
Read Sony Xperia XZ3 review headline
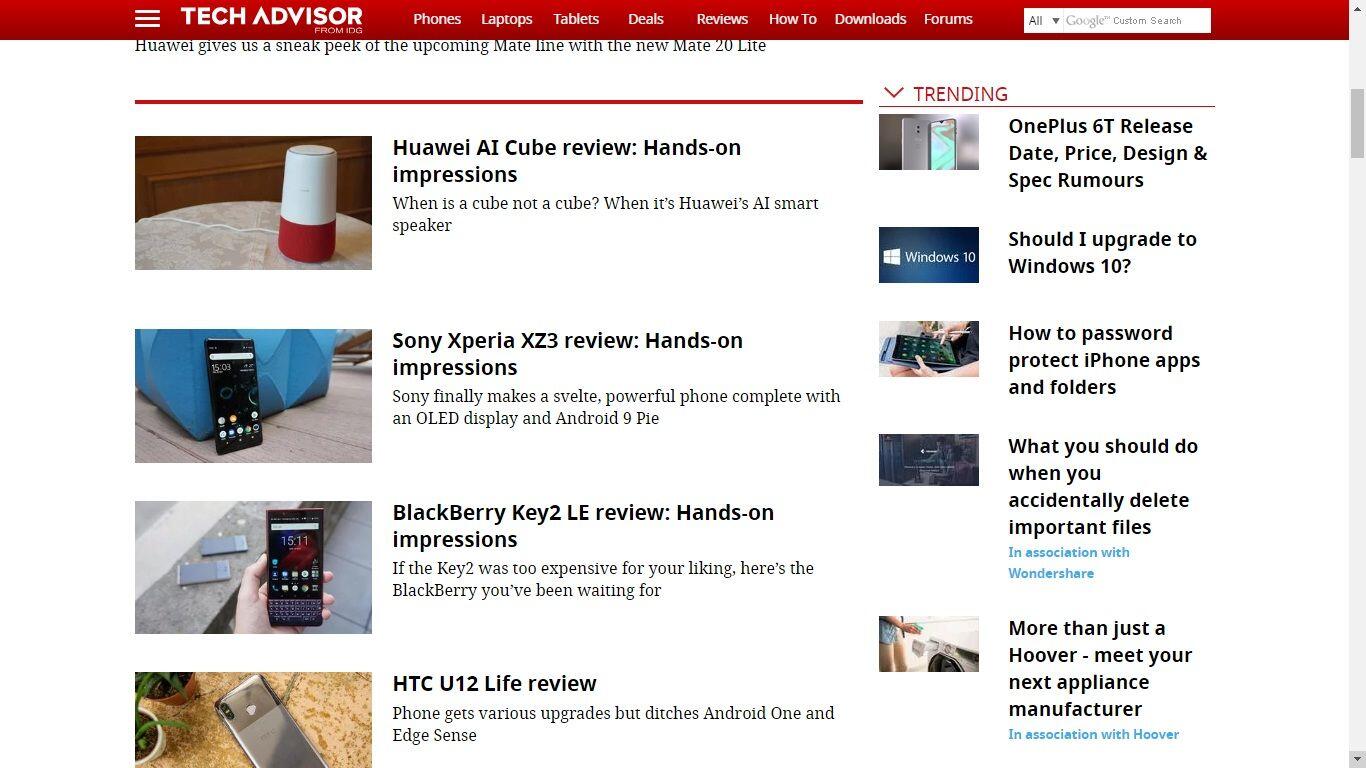pyautogui.click(x=567, y=353)
